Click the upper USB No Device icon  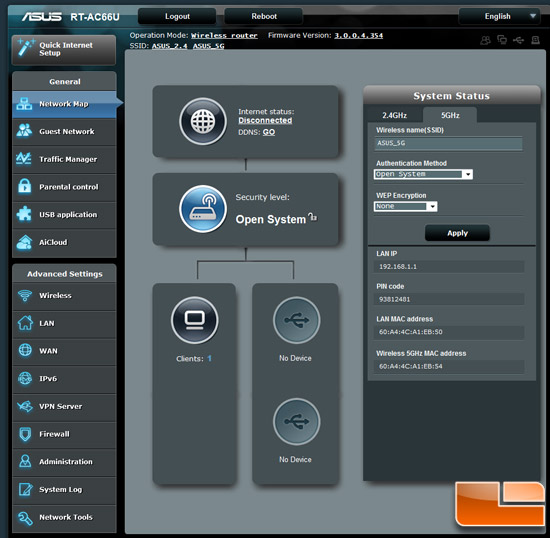(296, 320)
